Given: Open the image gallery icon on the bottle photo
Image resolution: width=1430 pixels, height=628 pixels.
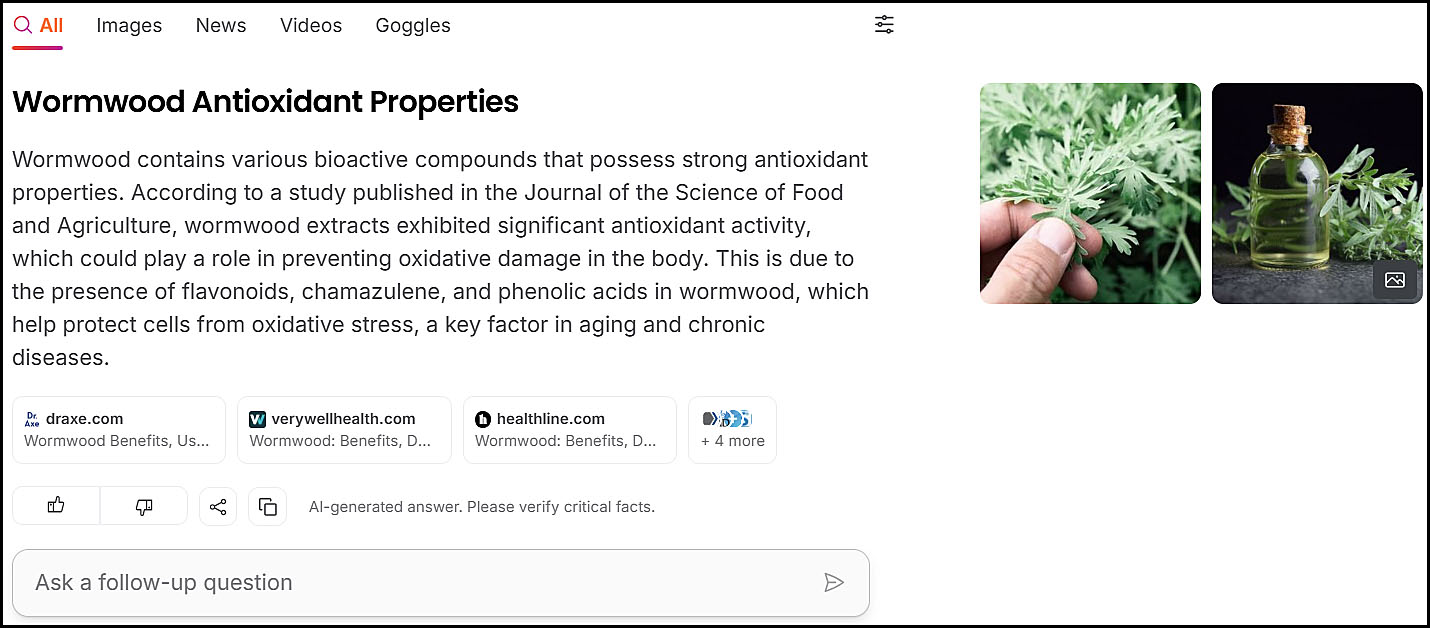Looking at the screenshot, I should coord(1394,280).
